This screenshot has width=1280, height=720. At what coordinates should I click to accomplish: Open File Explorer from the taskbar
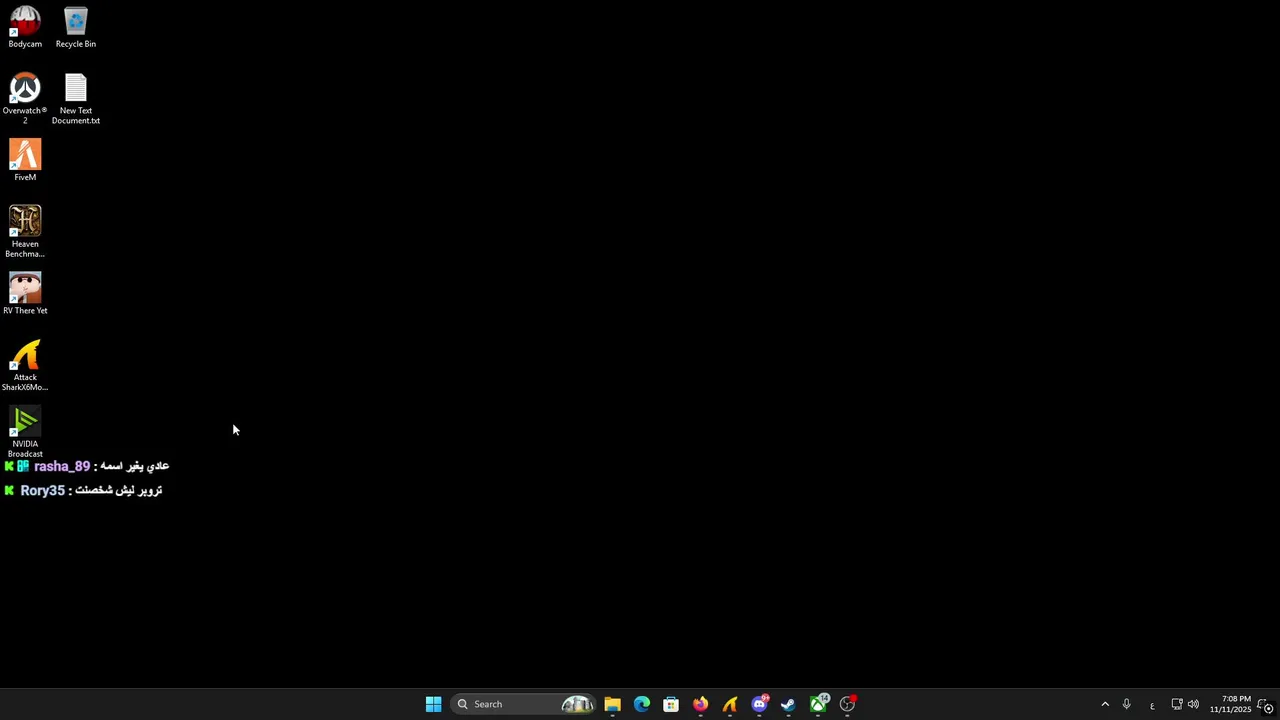pyautogui.click(x=612, y=704)
